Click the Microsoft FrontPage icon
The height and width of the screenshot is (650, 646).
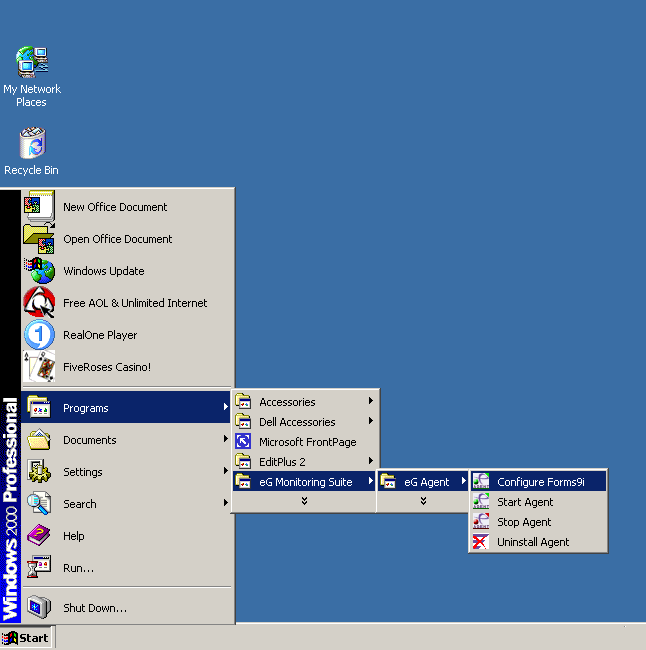243,441
